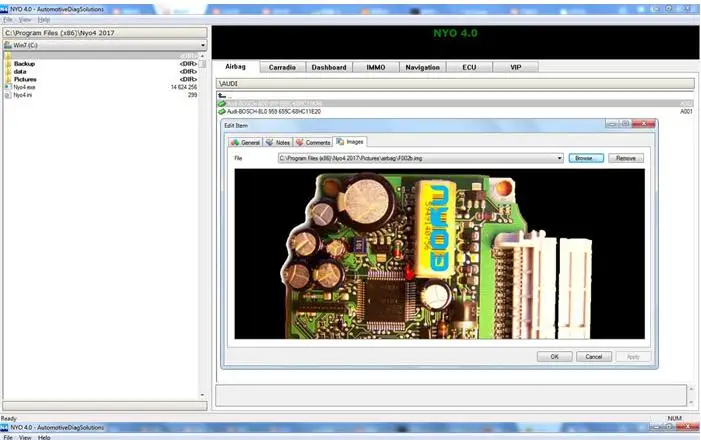The height and width of the screenshot is (440, 701).
Task: Open the Help menu
Action: pos(44,20)
